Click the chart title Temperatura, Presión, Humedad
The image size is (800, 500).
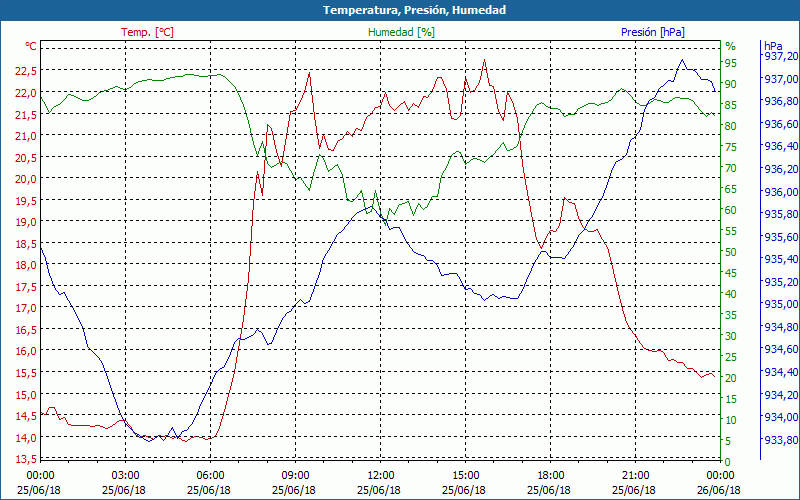click(414, 10)
